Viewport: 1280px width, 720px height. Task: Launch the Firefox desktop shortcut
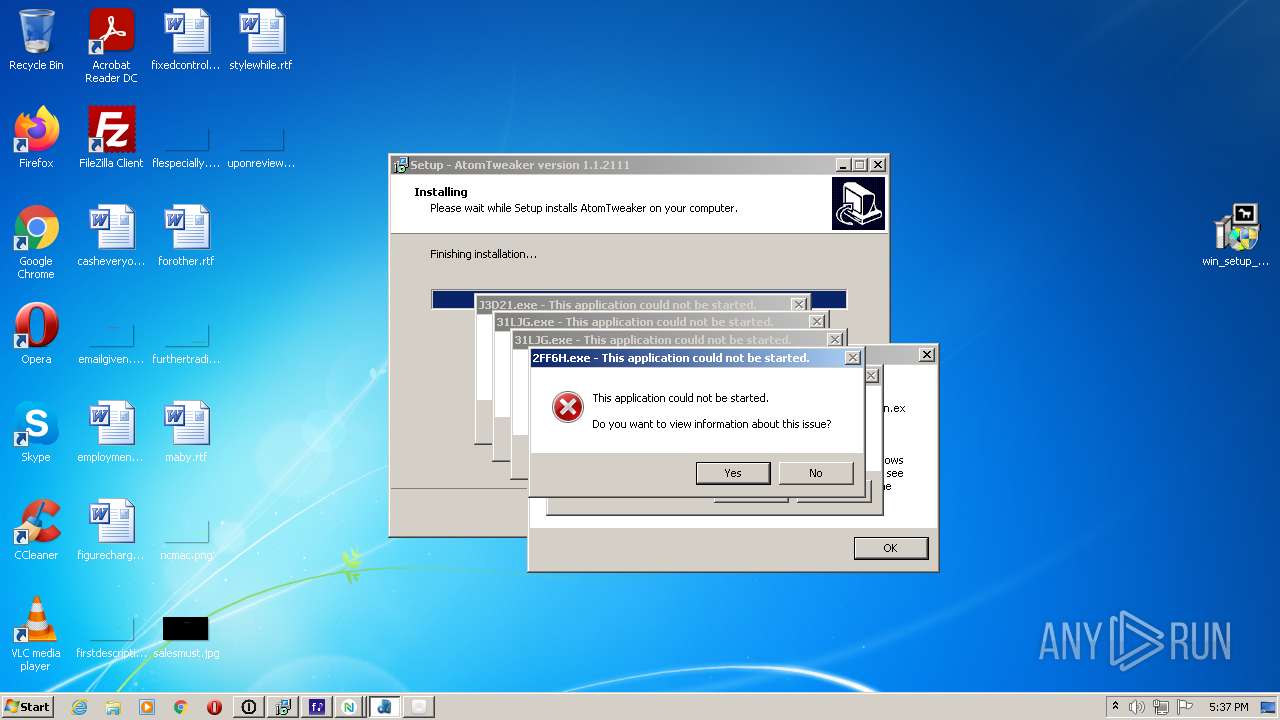pyautogui.click(x=36, y=138)
